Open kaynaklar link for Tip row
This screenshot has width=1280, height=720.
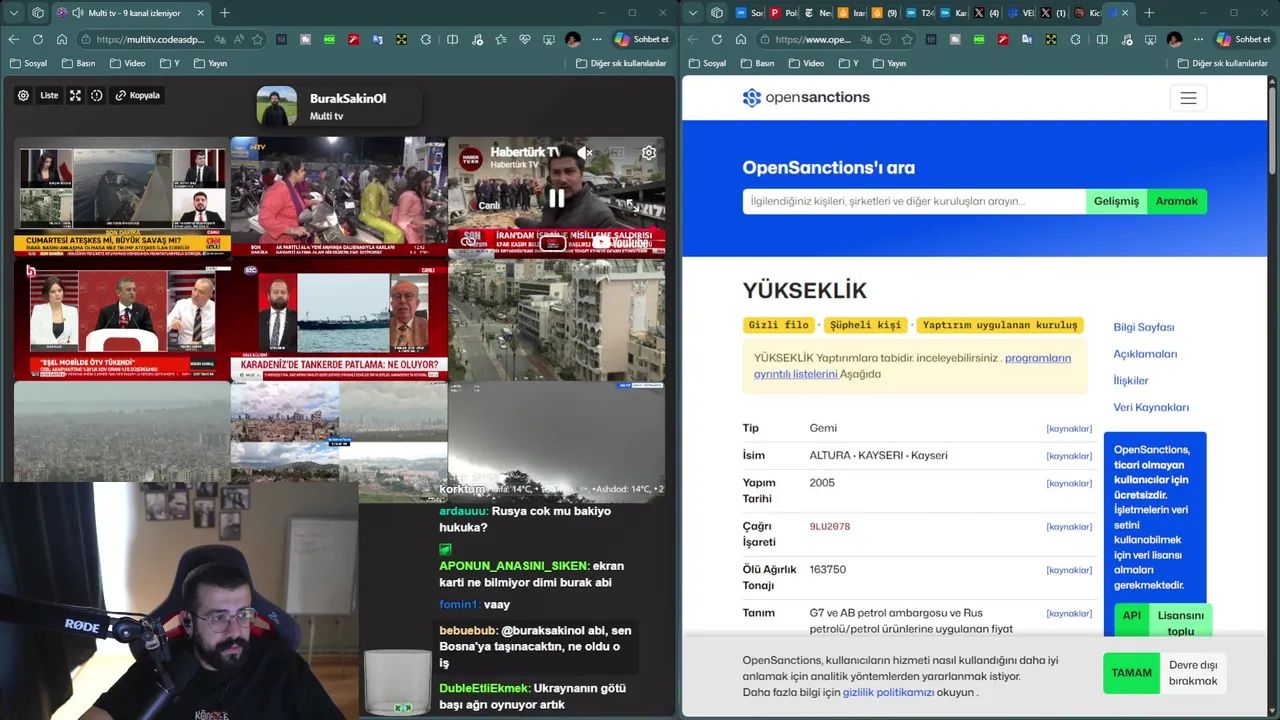[x=1069, y=429]
